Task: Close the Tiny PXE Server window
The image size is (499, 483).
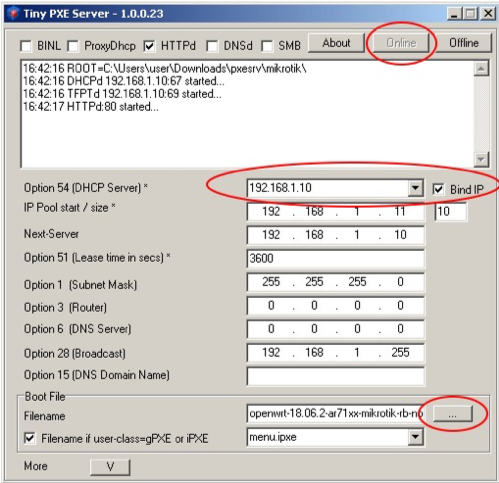Action: 488,14
